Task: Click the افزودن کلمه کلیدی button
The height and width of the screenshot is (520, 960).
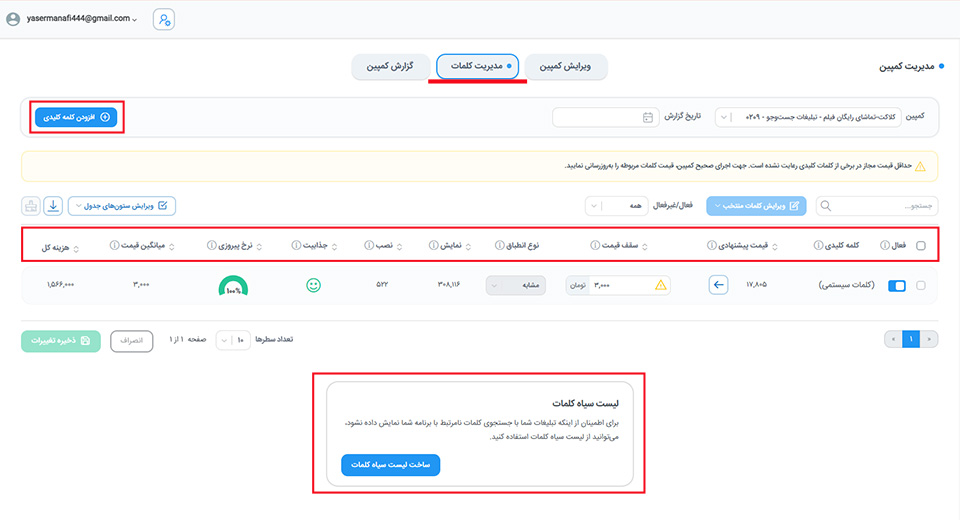Action: point(77,117)
